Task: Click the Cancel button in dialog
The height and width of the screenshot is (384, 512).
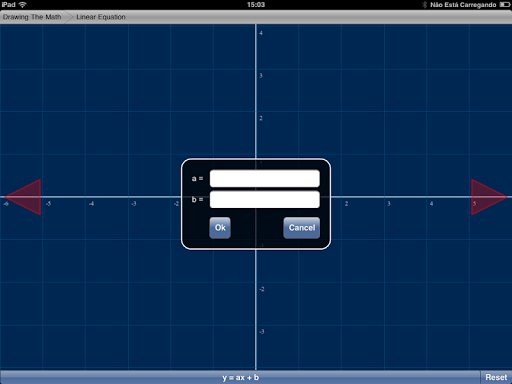Action: coord(302,228)
